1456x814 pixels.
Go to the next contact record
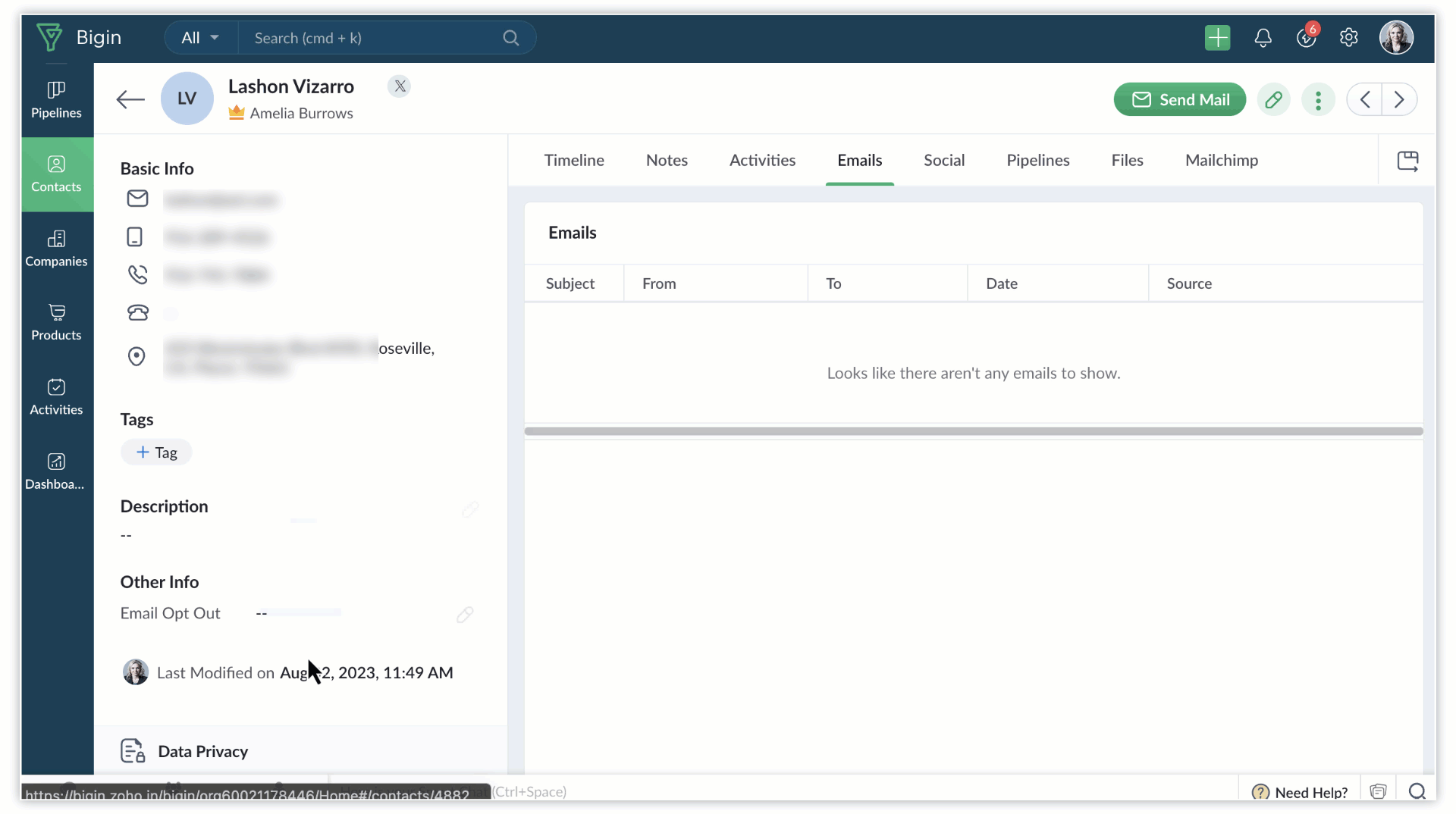(x=1399, y=99)
